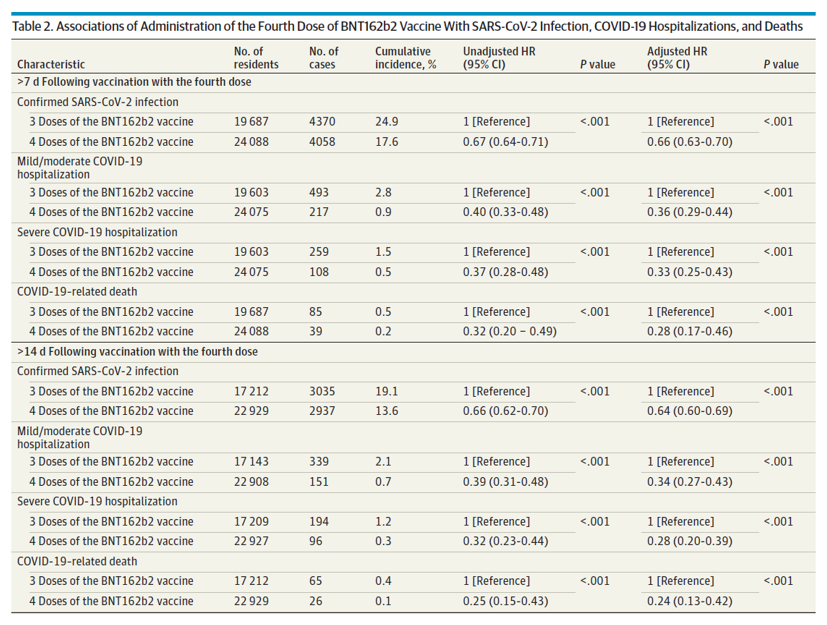Select the cumulative incidence value "24.9"
The width and height of the screenshot is (827, 625).
pos(387,122)
